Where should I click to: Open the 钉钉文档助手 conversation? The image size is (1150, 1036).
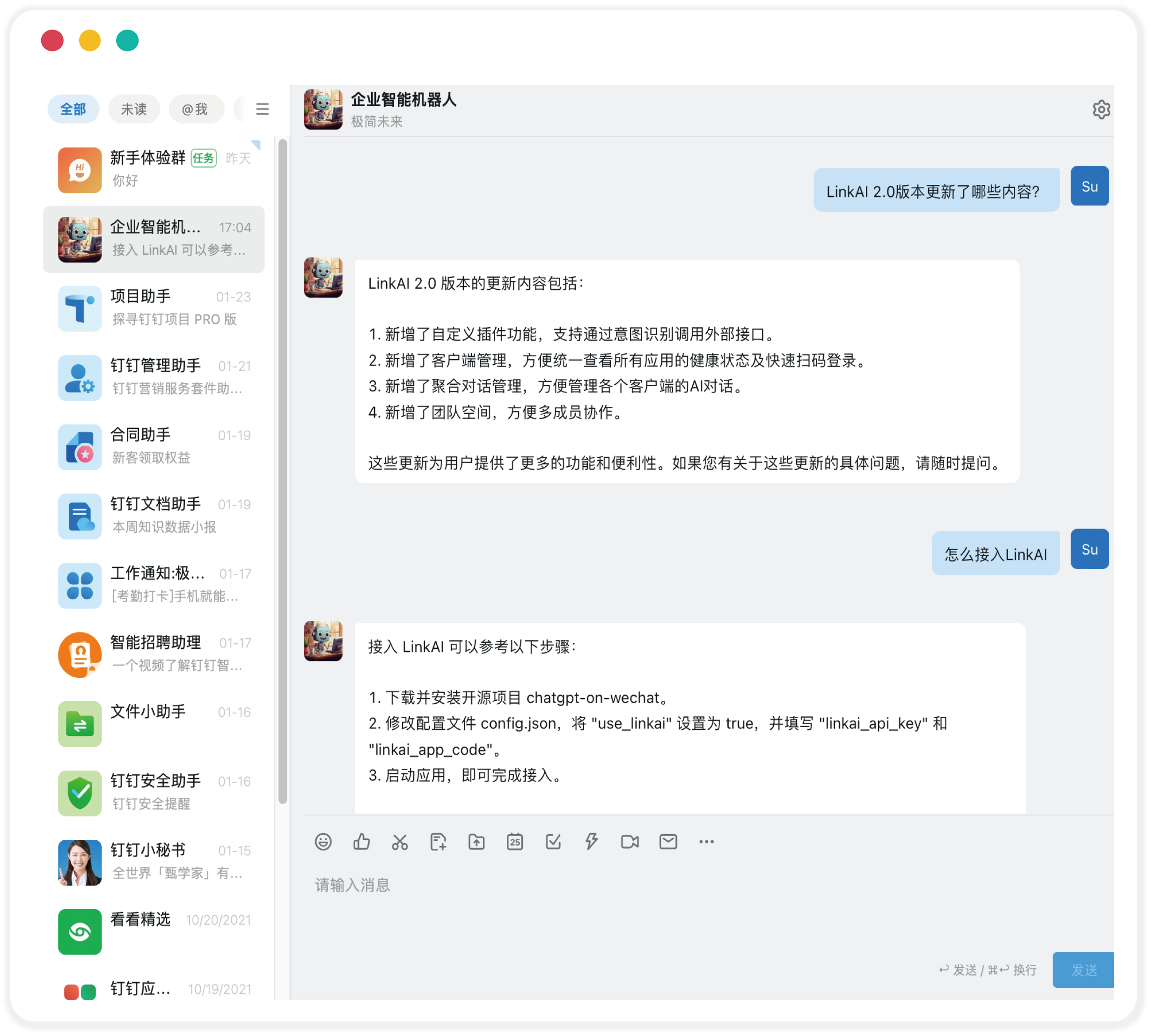pos(154,516)
